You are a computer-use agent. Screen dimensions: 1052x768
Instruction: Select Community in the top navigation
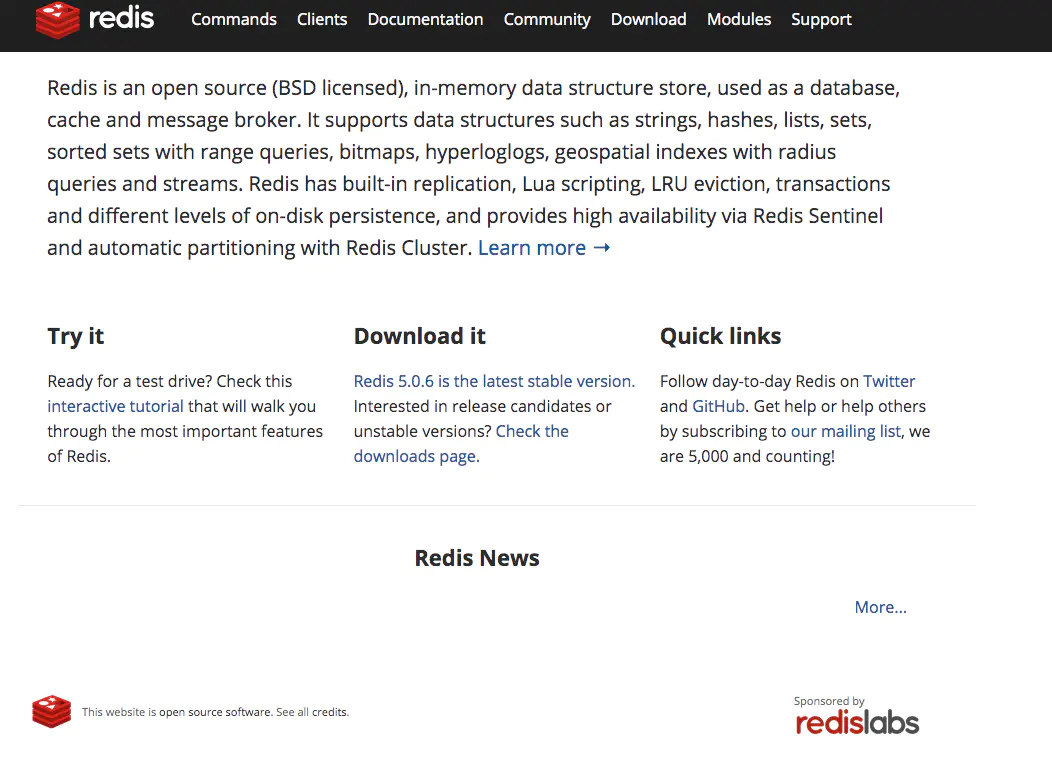(x=547, y=19)
